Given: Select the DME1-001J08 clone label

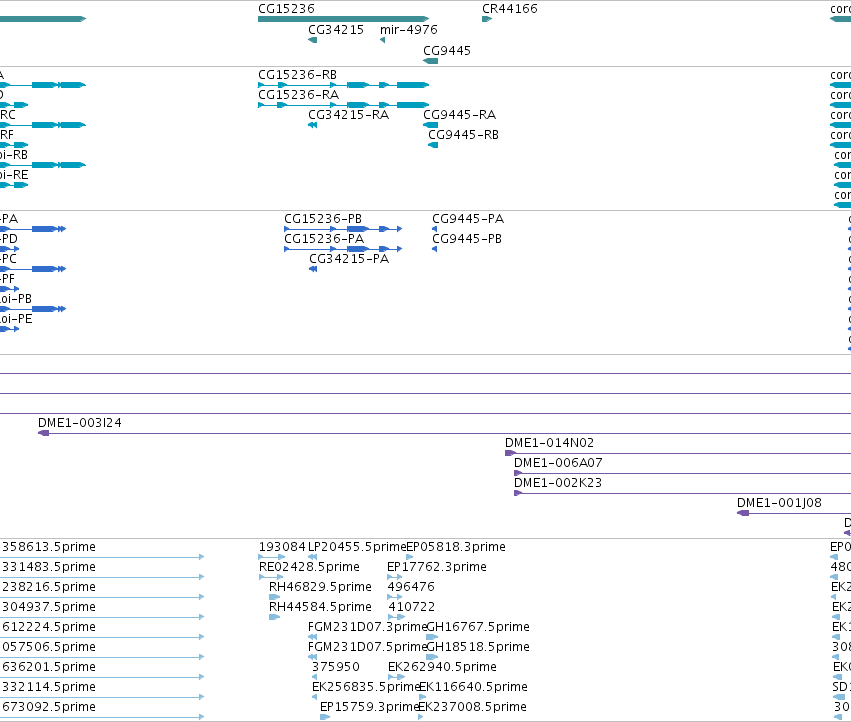Looking at the screenshot, I should click(779, 503).
